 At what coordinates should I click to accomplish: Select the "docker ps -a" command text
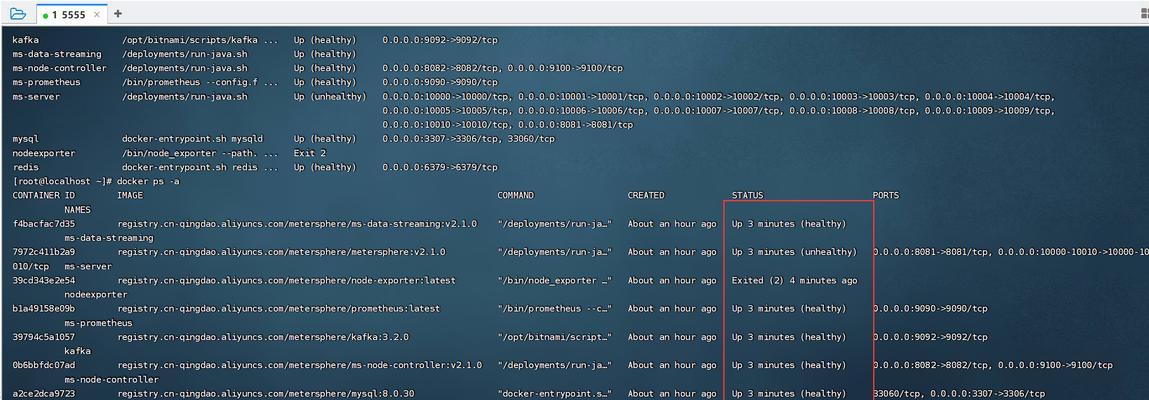coord(147,181)
